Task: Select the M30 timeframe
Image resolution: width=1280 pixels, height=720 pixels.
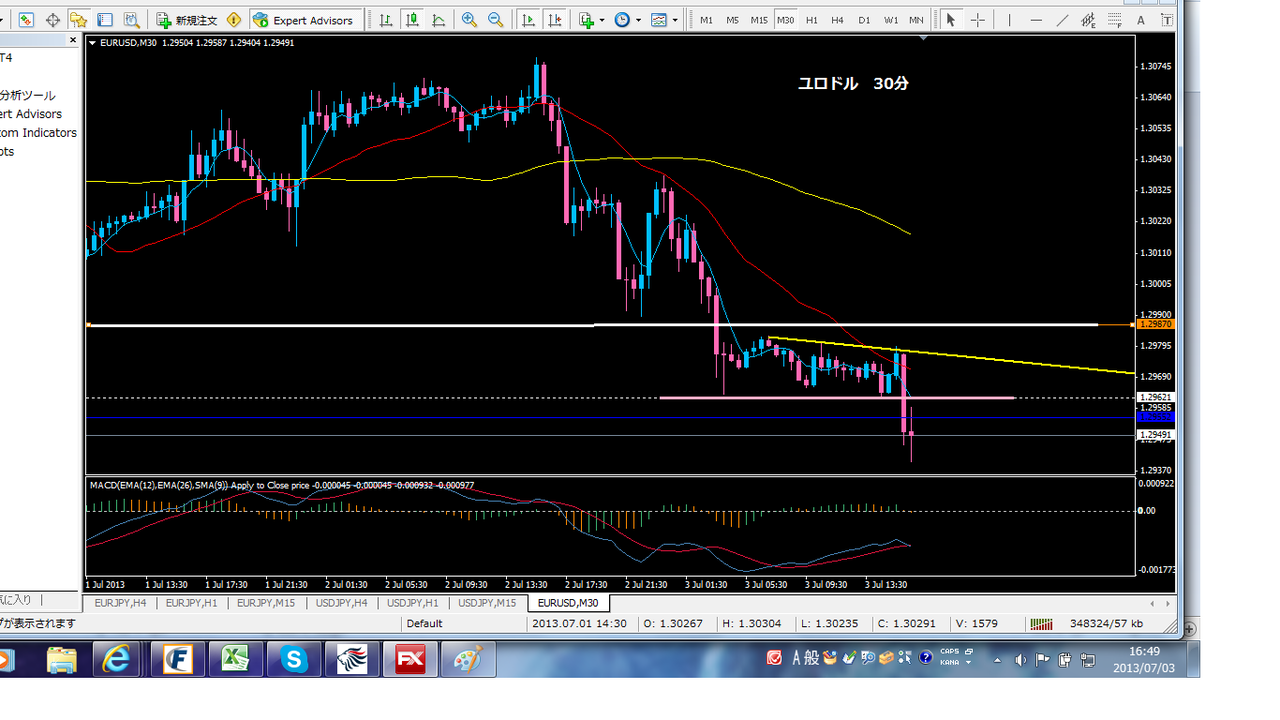Action: 785,20
